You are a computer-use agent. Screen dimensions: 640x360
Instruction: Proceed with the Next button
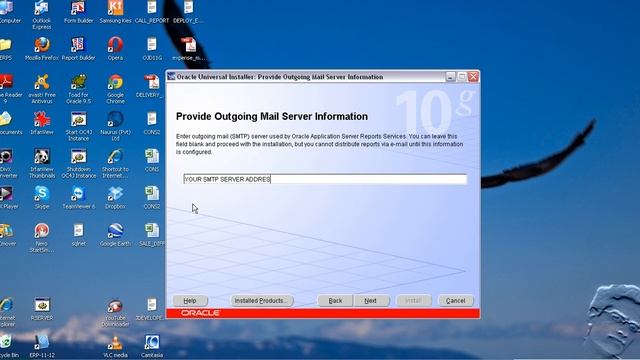(x=371, y=301)
